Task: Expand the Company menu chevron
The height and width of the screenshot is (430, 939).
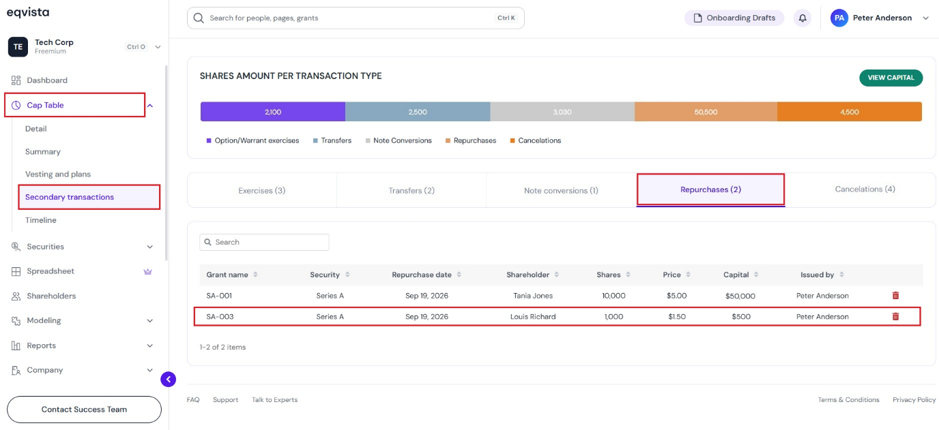Action: click(150, 370)
